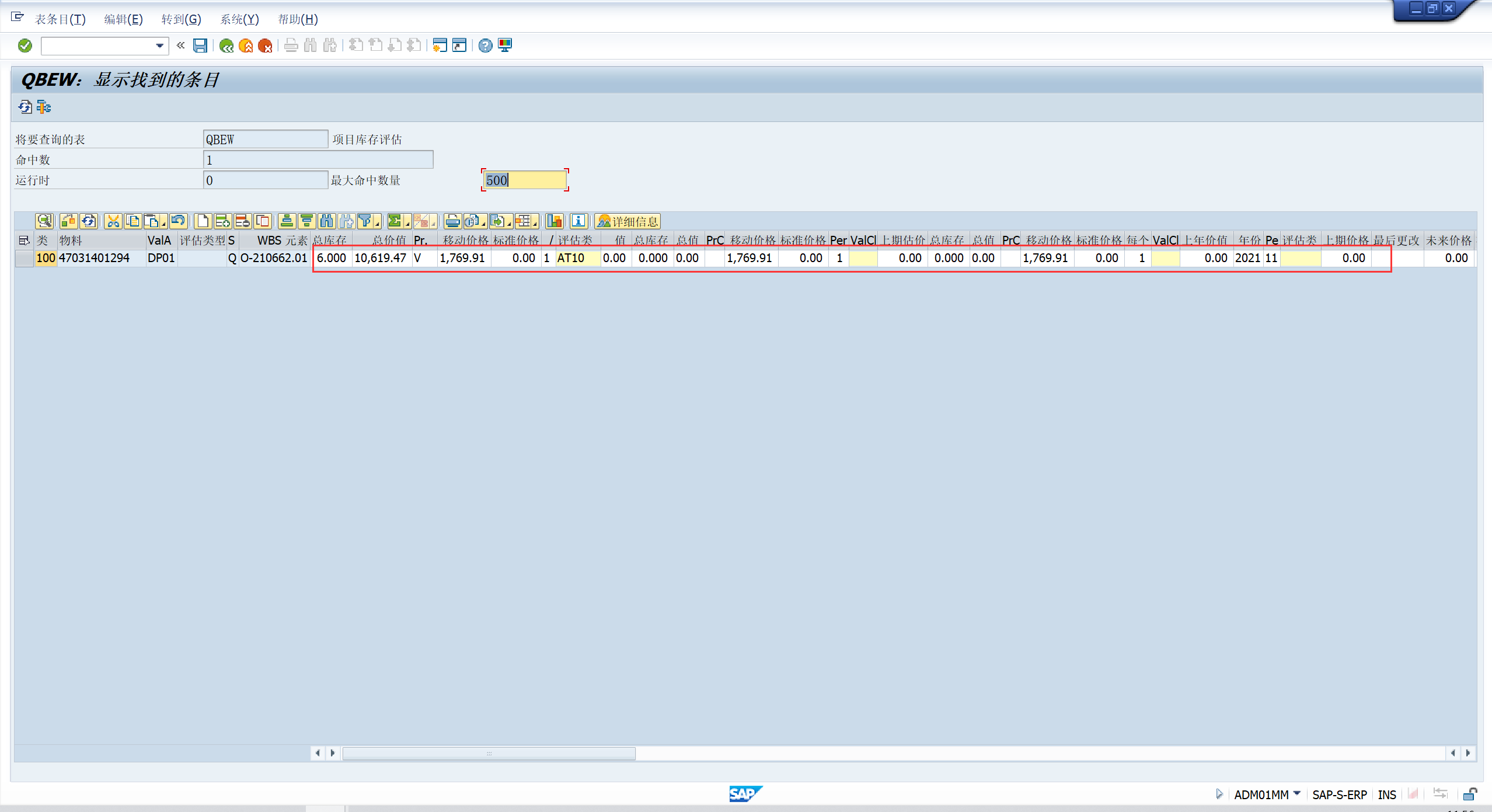Image resolution: width=1492 pixels, height=812 pixels.
Task: Click the 最大命中数量 input field with 500
Action: pos(524,180)
